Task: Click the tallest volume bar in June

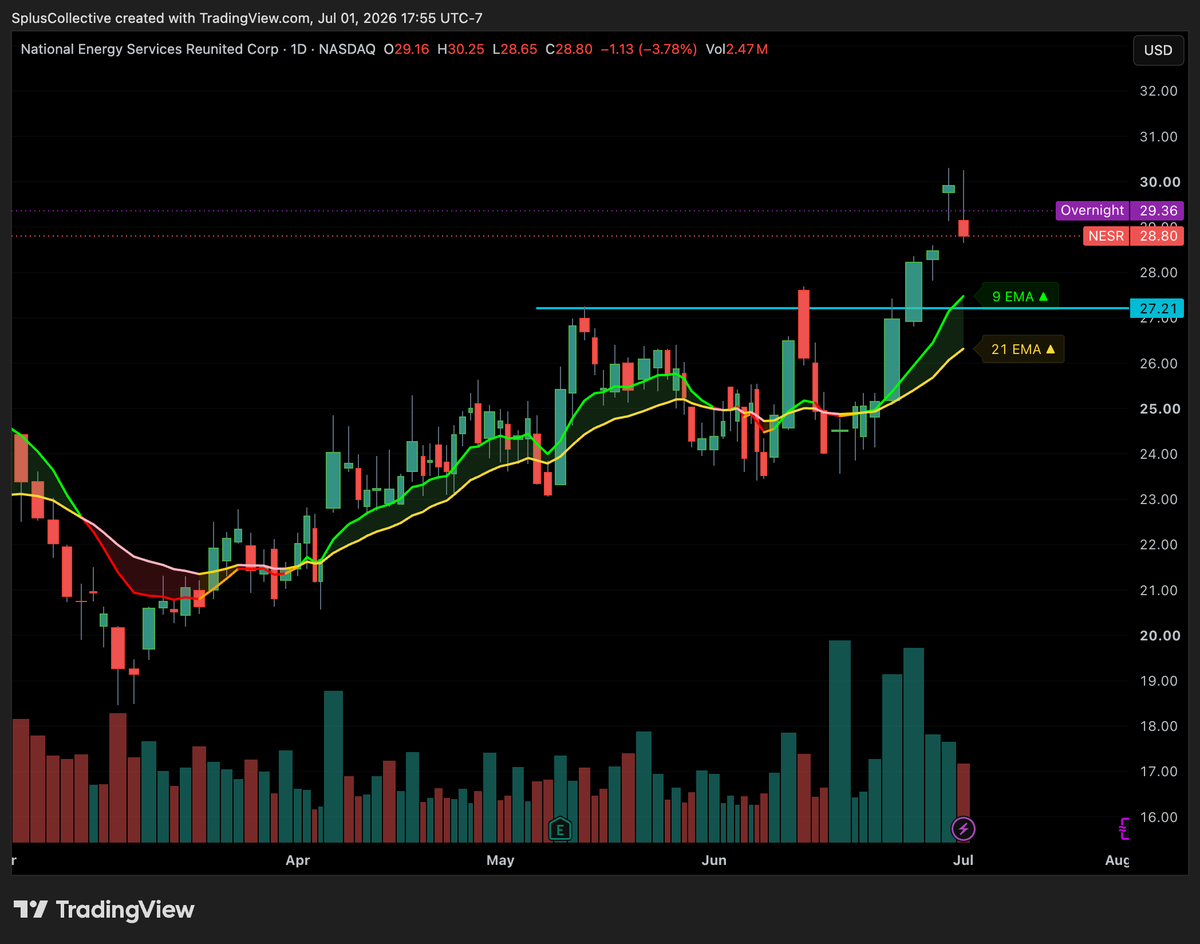Action: tap(840, 740)
